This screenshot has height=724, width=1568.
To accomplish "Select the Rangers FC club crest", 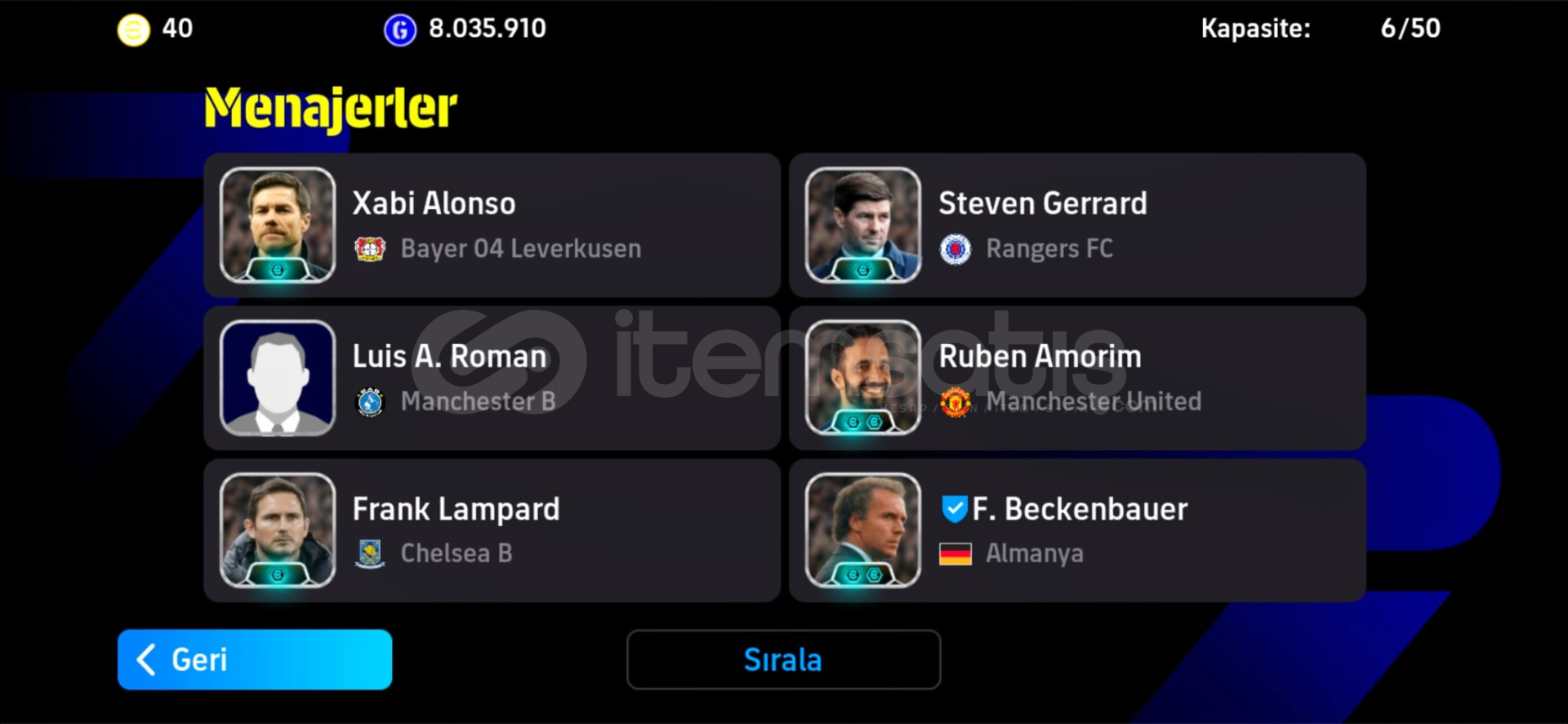I will 955,248.
